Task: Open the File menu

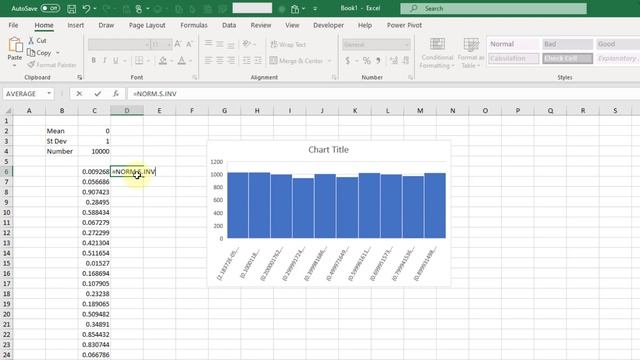Action: [13, 25]
